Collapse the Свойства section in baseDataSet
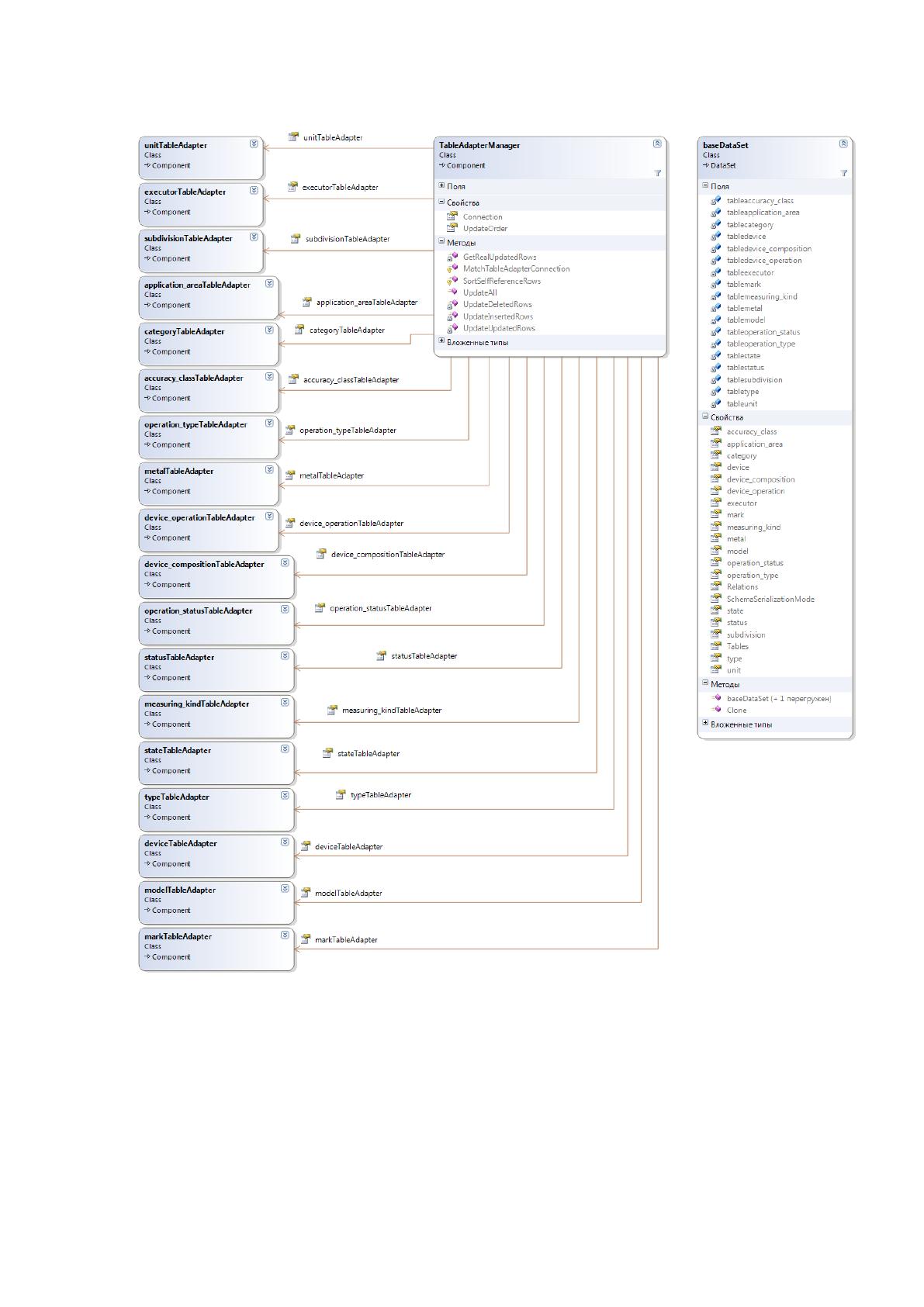This screenshot has height=1307, width=924. (x=705, y=417)
